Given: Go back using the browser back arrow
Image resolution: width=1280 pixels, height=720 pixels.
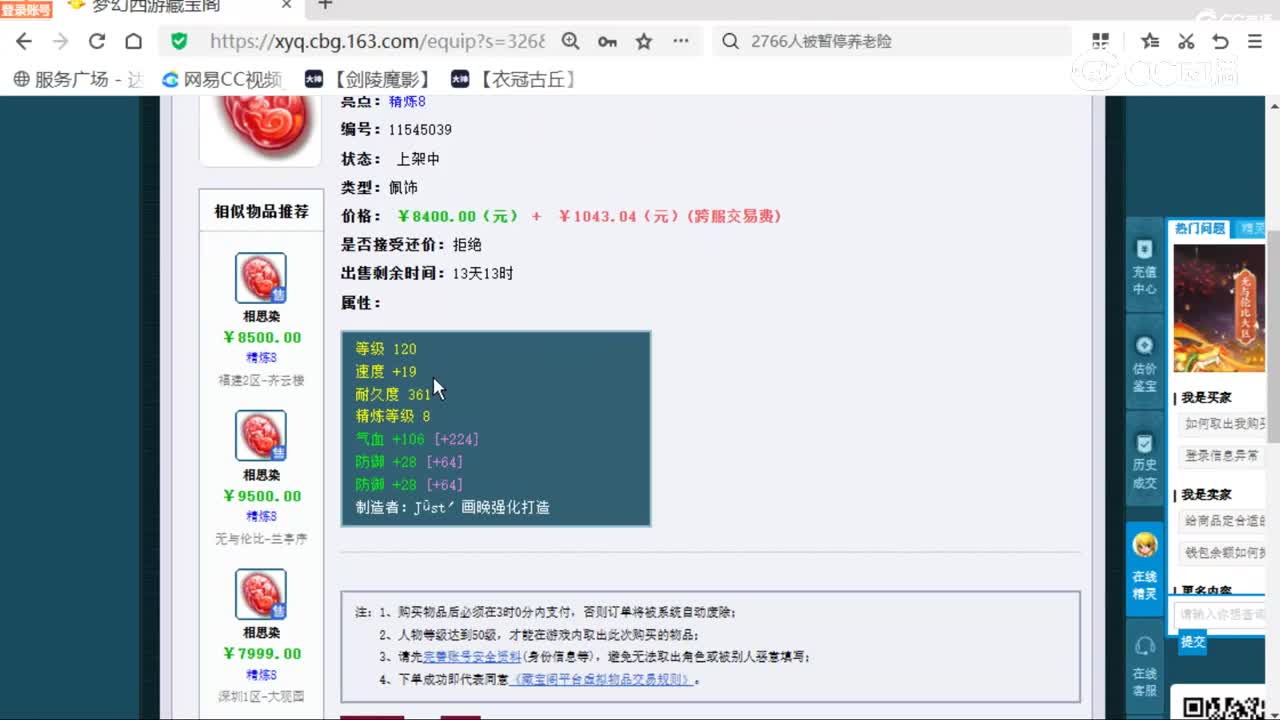Looking at the screenshot, I should click(24, 41).
